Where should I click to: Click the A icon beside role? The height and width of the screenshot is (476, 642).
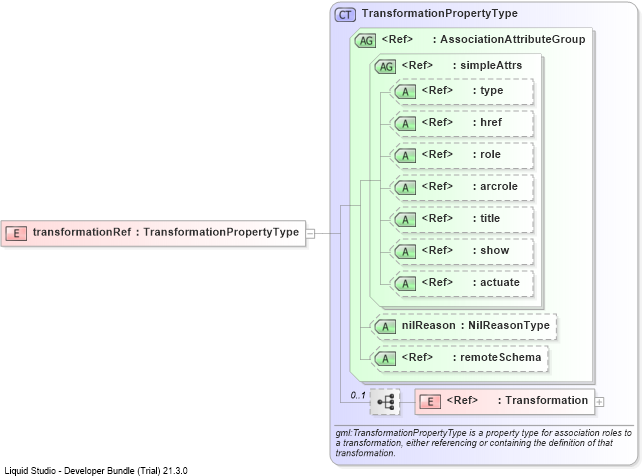pyautogui.click(x=405, y=156)
